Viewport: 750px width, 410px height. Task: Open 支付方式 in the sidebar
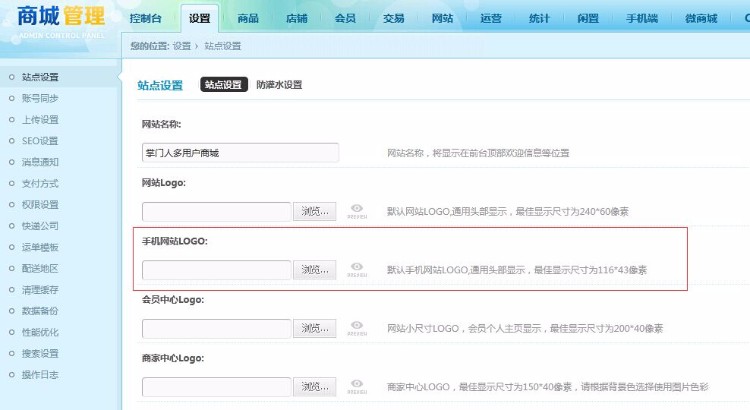[x=40, y=183]
